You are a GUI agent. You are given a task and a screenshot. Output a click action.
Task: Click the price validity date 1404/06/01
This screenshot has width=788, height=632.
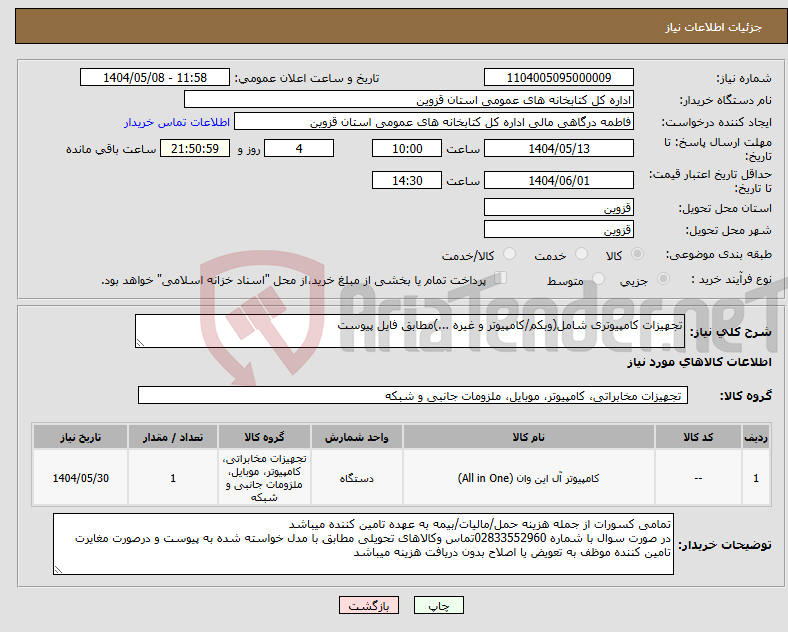click(x=559, y=180)
